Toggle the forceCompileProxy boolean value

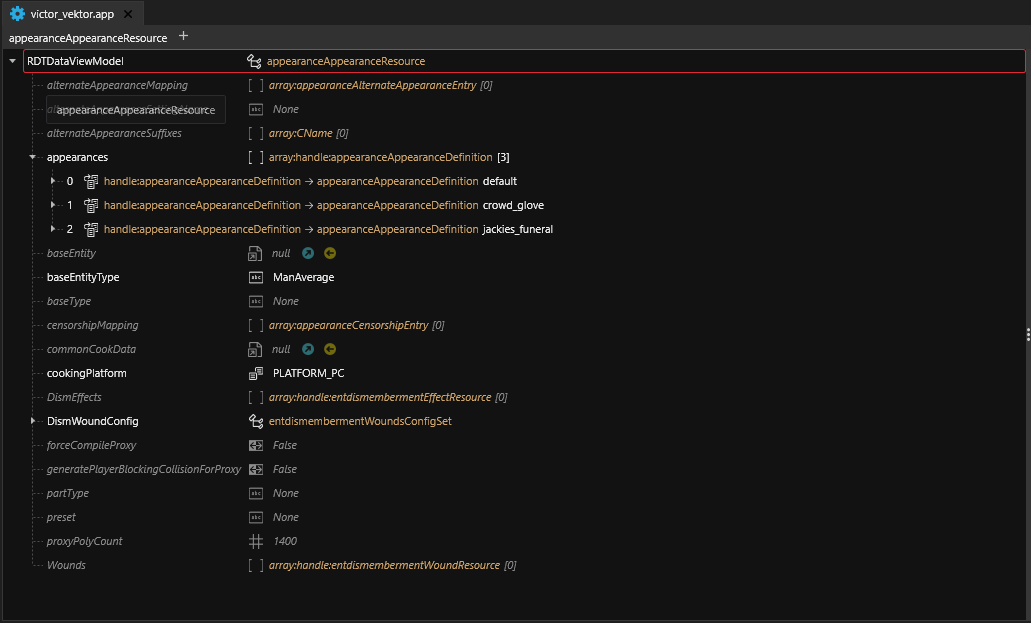pyautogui.click(x=285, y=445)
